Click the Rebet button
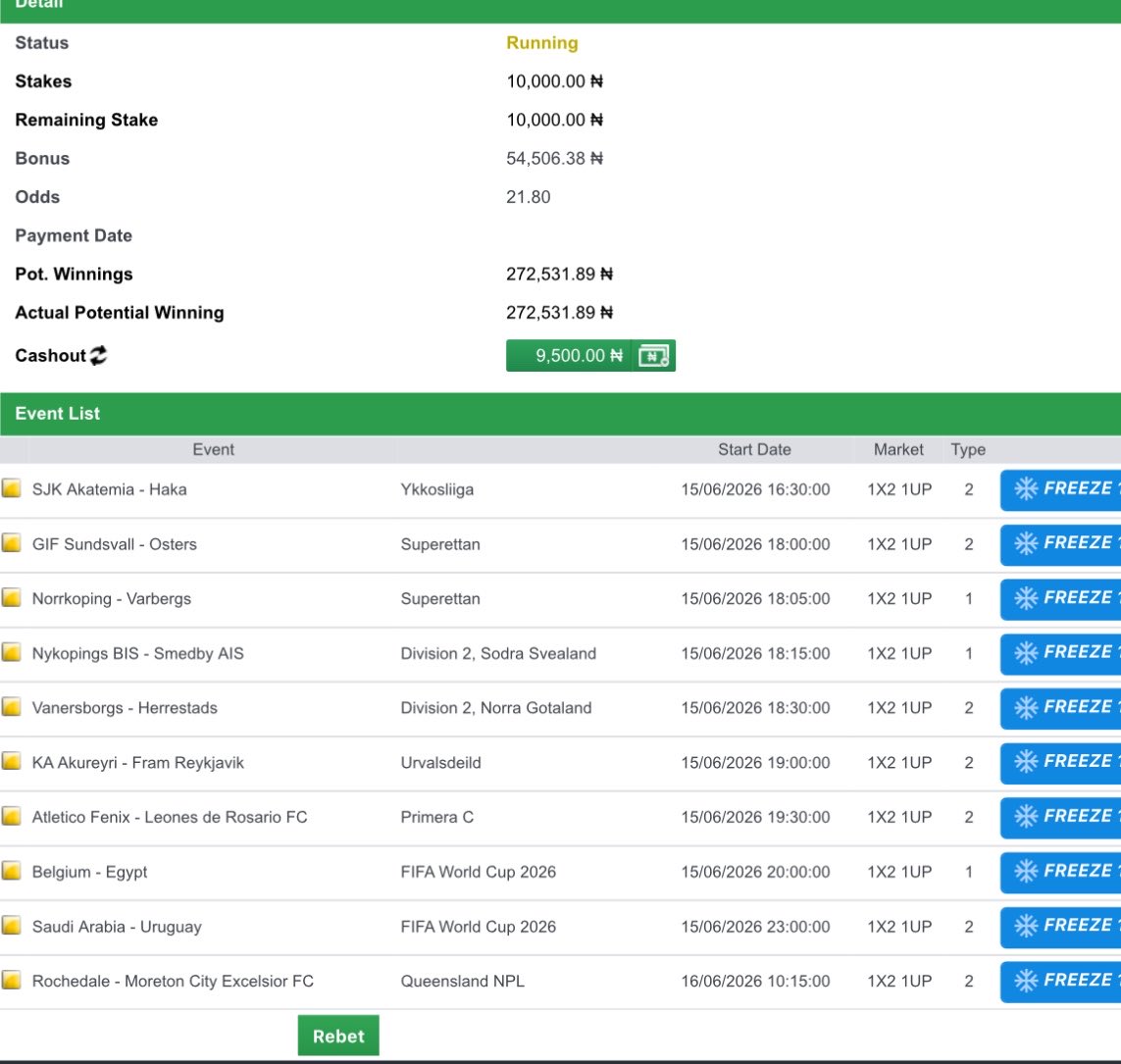The height and width of the screenshot is (1064, 1121). (x=338, y=1036)
